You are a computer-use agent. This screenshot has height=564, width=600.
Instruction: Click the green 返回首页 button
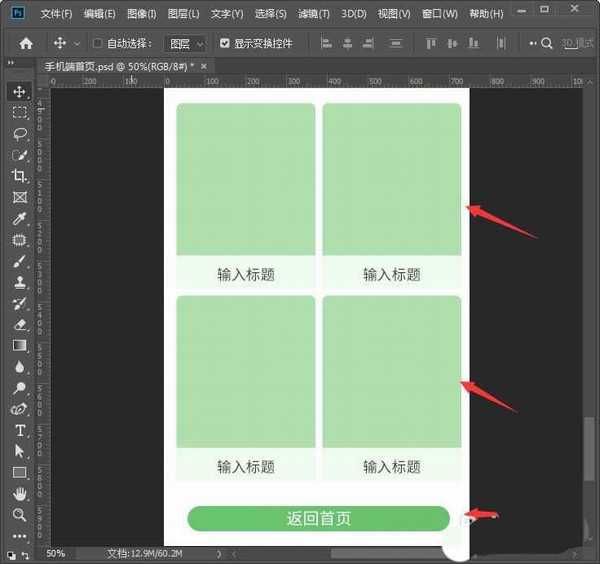pos(318,518)
